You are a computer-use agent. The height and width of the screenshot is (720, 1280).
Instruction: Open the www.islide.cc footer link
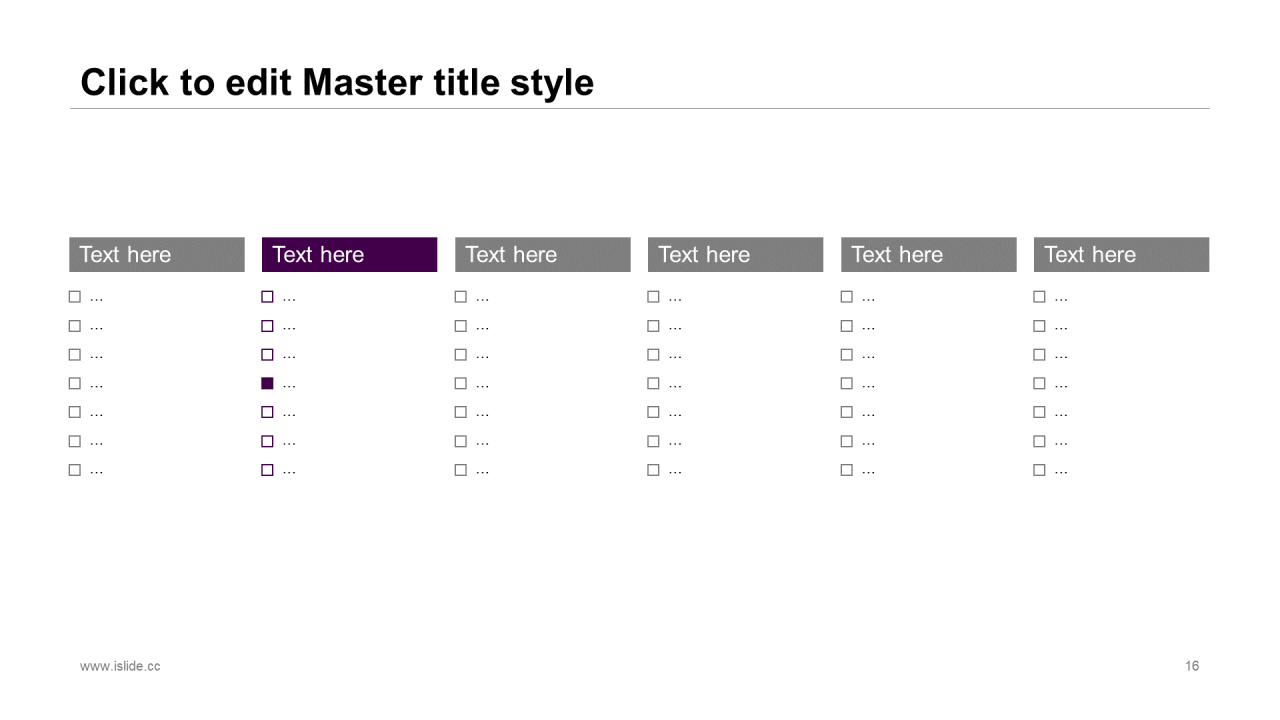(120, 666)
